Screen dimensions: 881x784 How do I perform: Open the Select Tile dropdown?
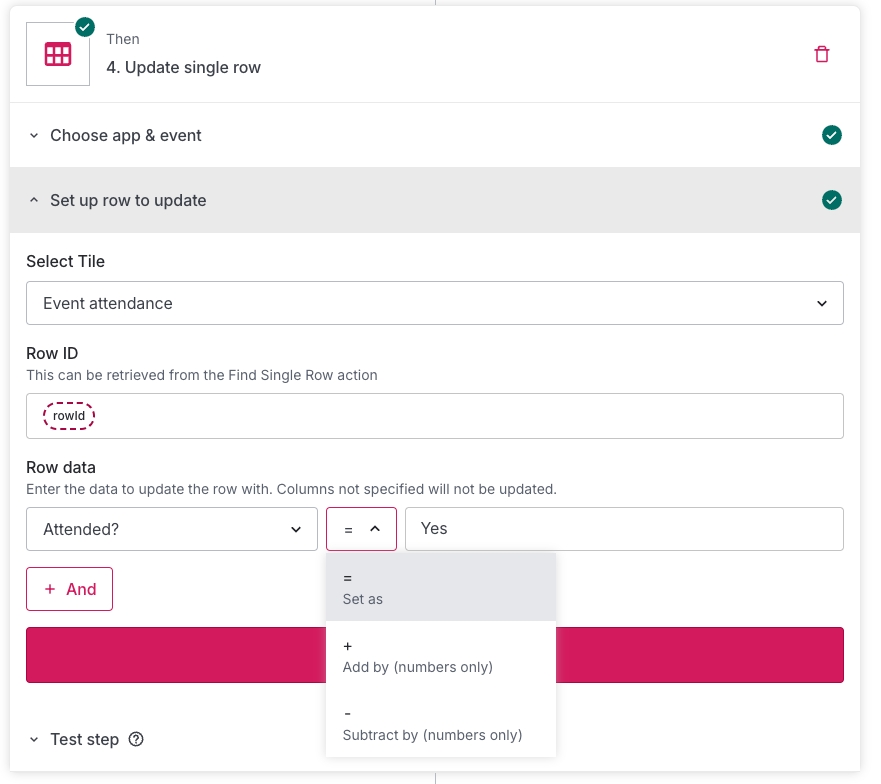click(434, 303)
